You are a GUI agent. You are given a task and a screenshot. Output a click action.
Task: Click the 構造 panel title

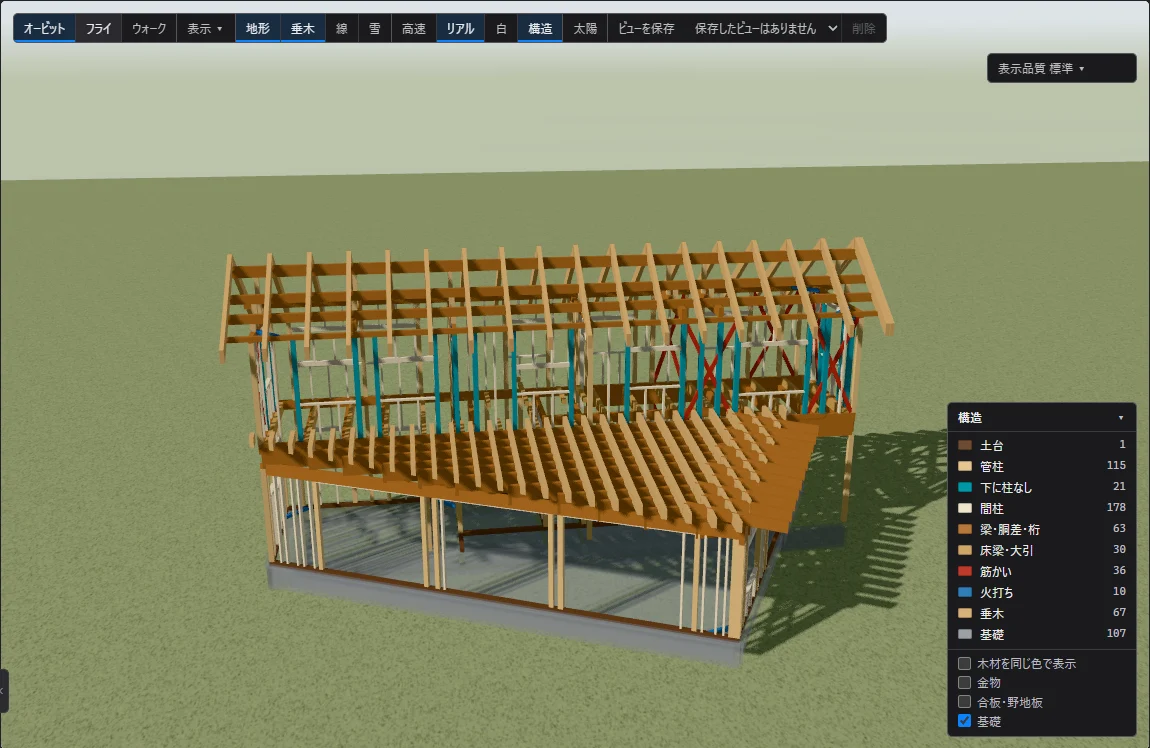tap(970, 417)
